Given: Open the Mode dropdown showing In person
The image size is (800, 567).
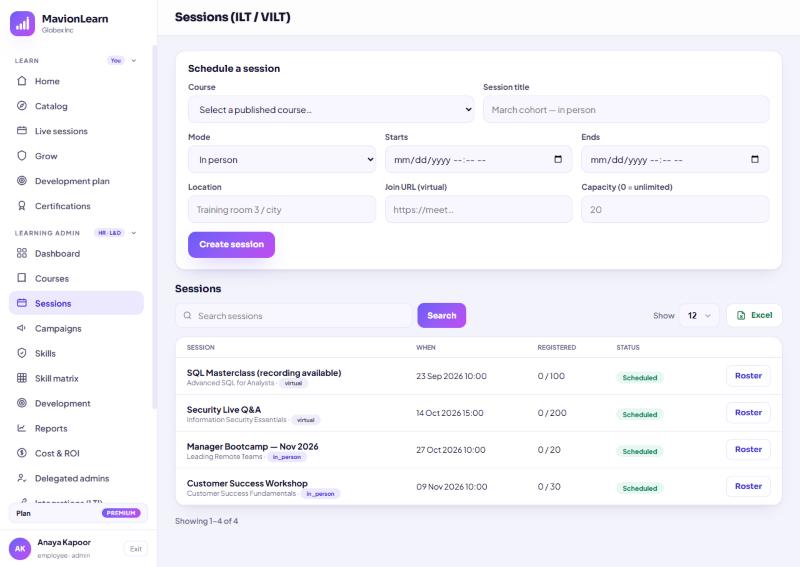Looking at the screenshot, I should (x=282, y=160).
